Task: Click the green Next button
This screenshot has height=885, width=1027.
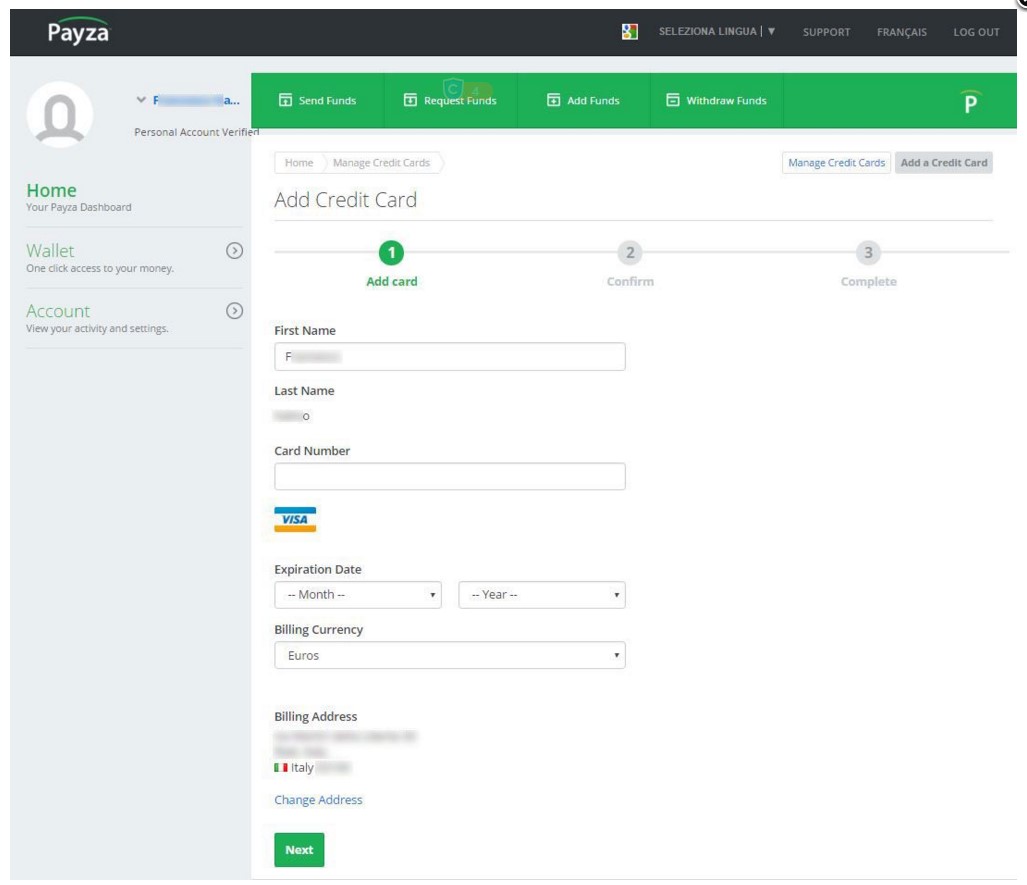Action: [299, 850]
